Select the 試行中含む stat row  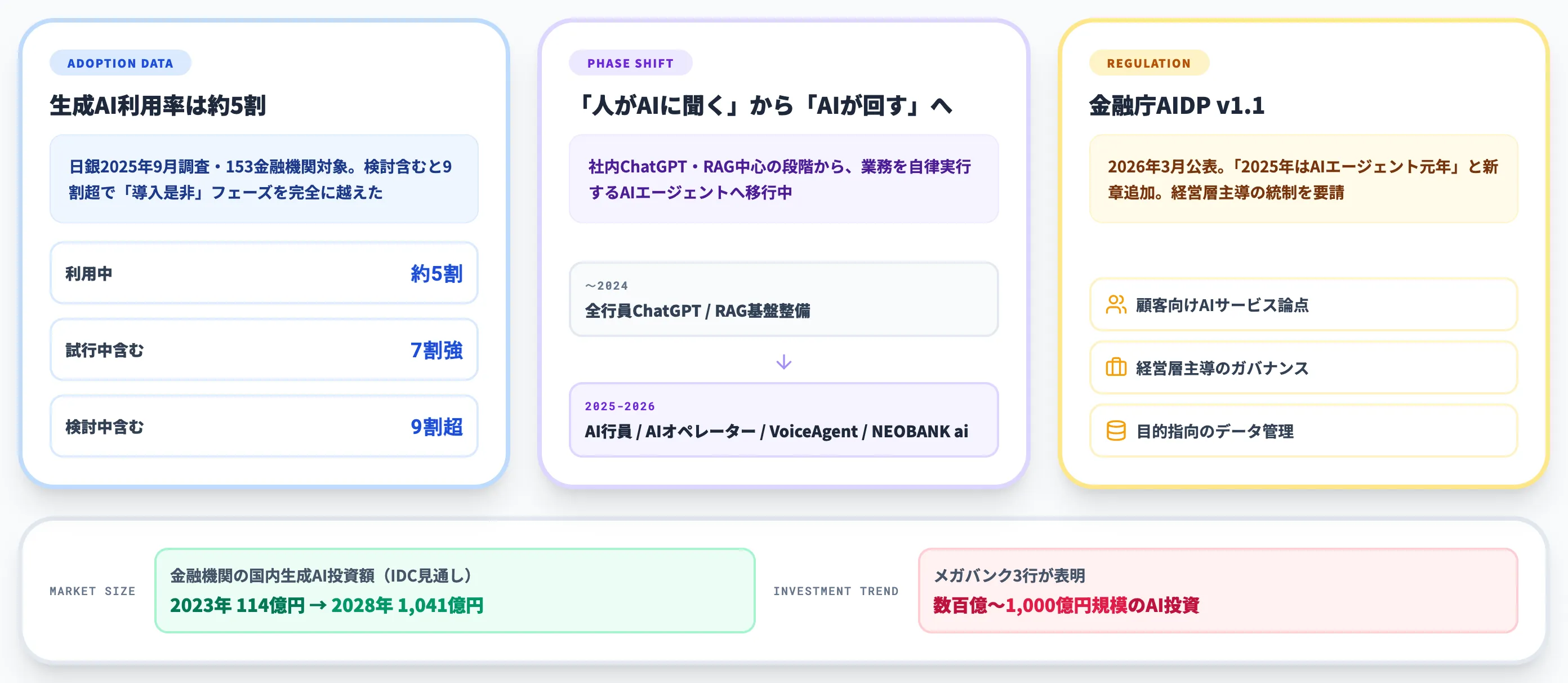(264, 350)
